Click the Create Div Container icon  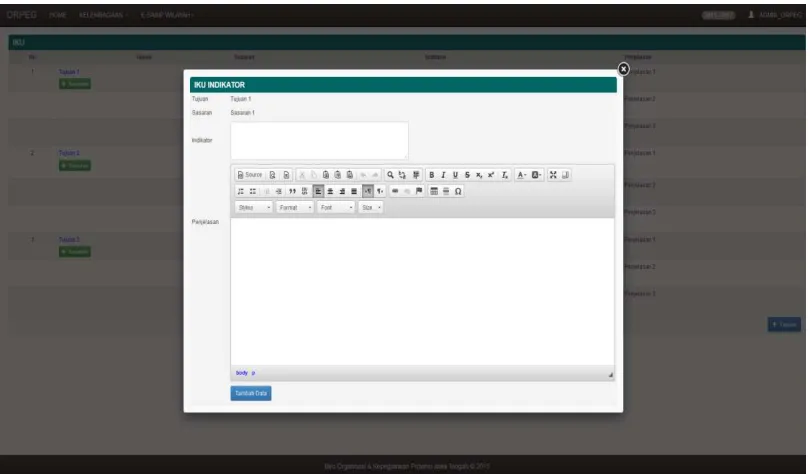tap(305, 192)
